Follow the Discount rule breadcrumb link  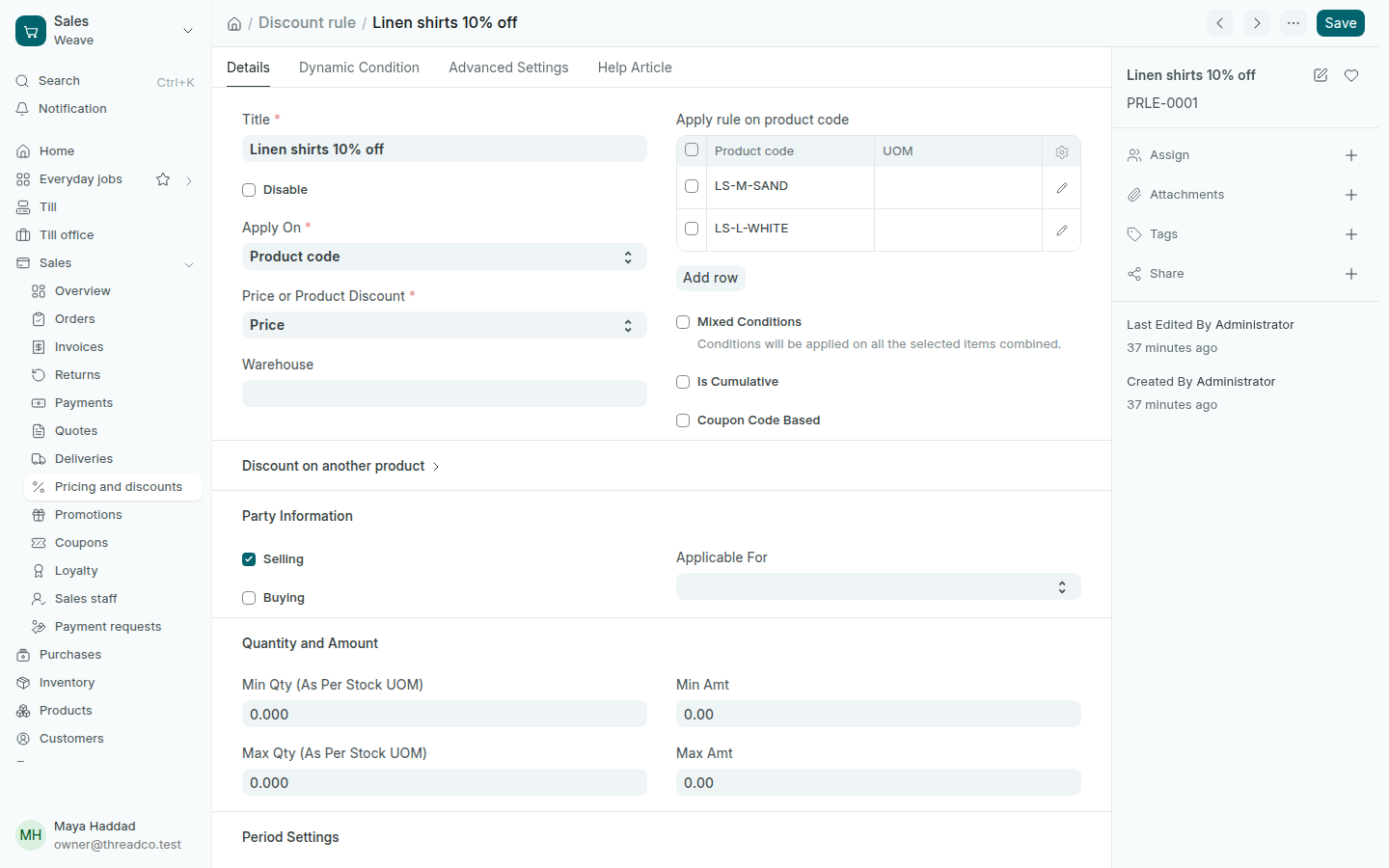pos(307,22)
